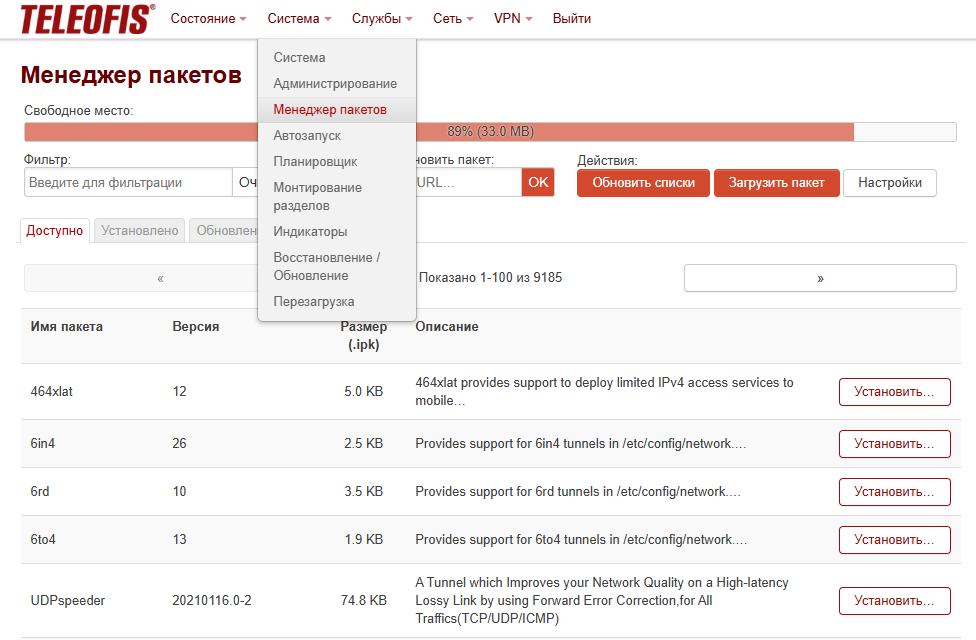Click the filter input field
This screenshot has height=640, width=976.
[x=128, y=183]
